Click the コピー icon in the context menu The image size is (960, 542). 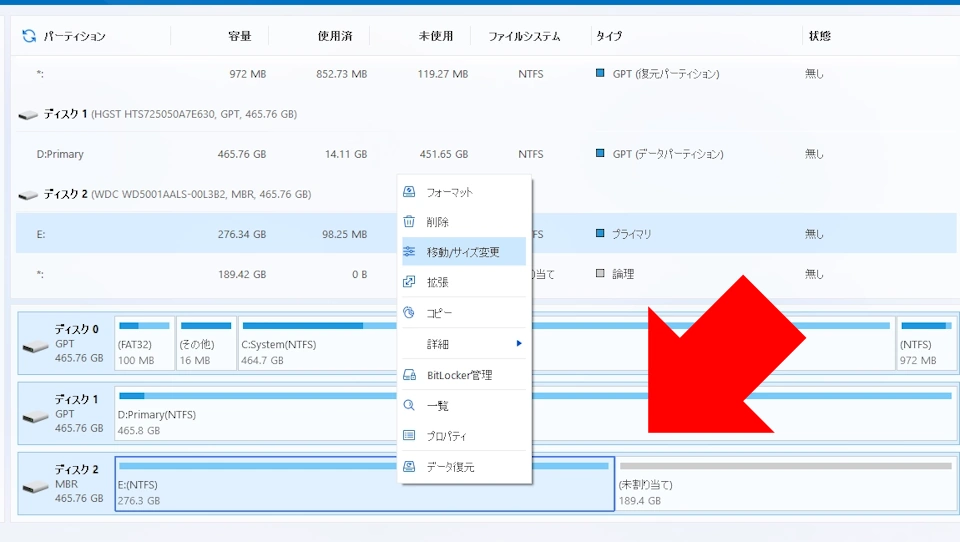pyautogui.click(x=409, y=312)
